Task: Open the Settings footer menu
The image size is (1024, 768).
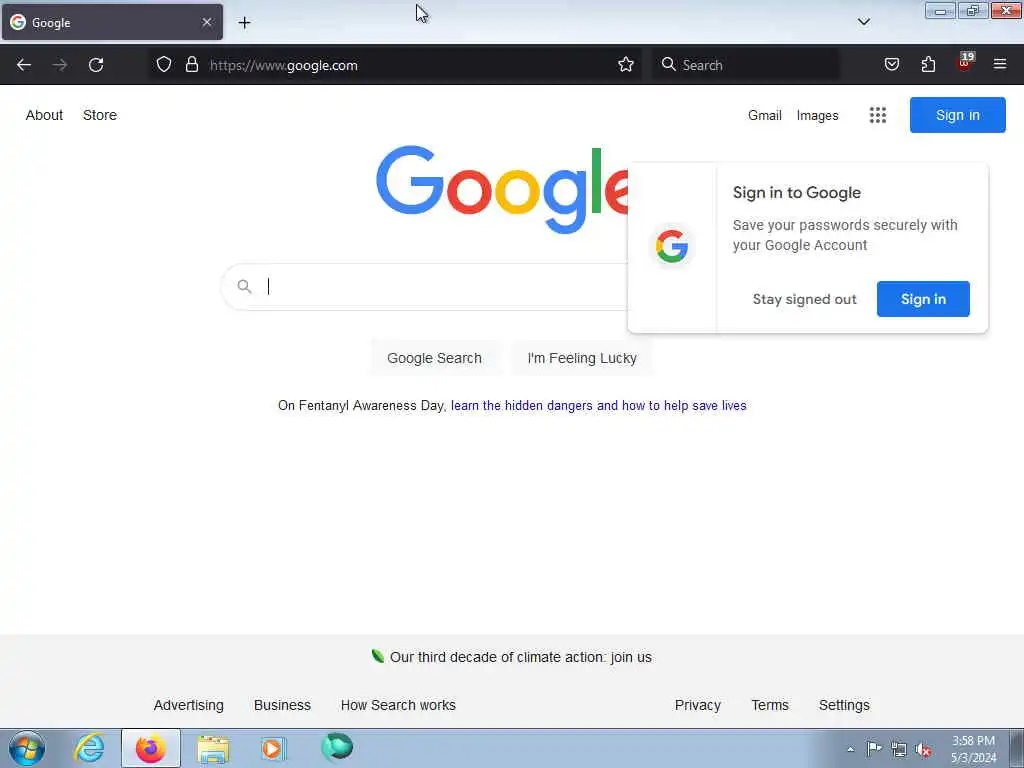Action: coord(844,705)
